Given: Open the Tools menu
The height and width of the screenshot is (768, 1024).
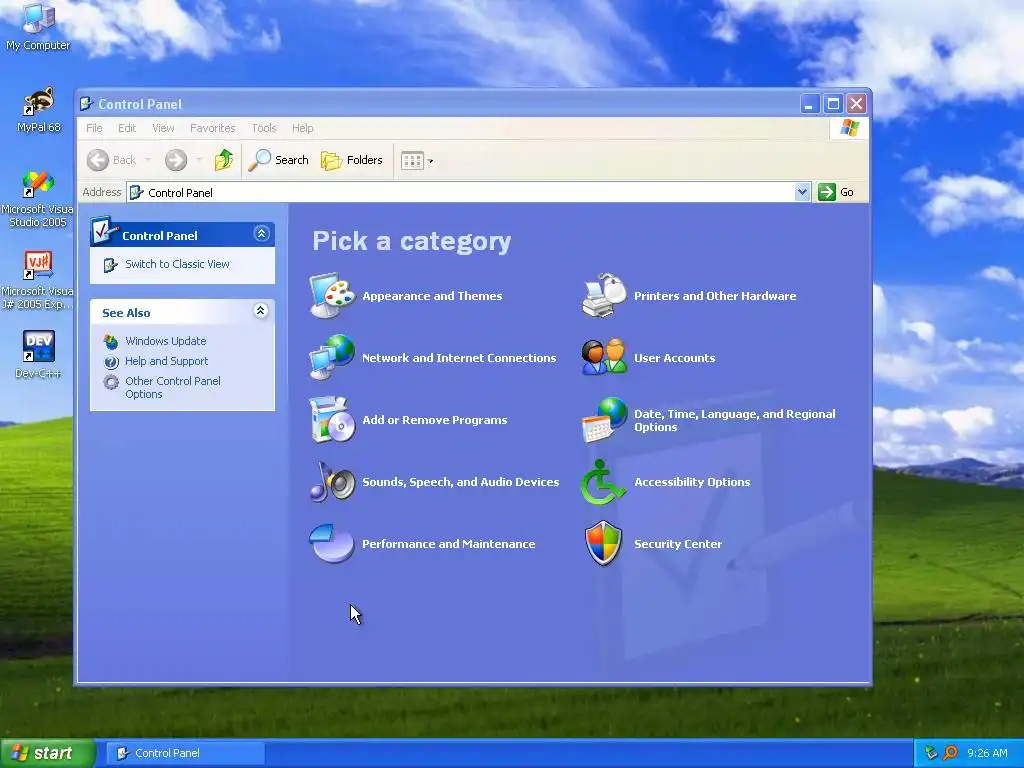Looking at the screenshot, I should tap(264, 128).
